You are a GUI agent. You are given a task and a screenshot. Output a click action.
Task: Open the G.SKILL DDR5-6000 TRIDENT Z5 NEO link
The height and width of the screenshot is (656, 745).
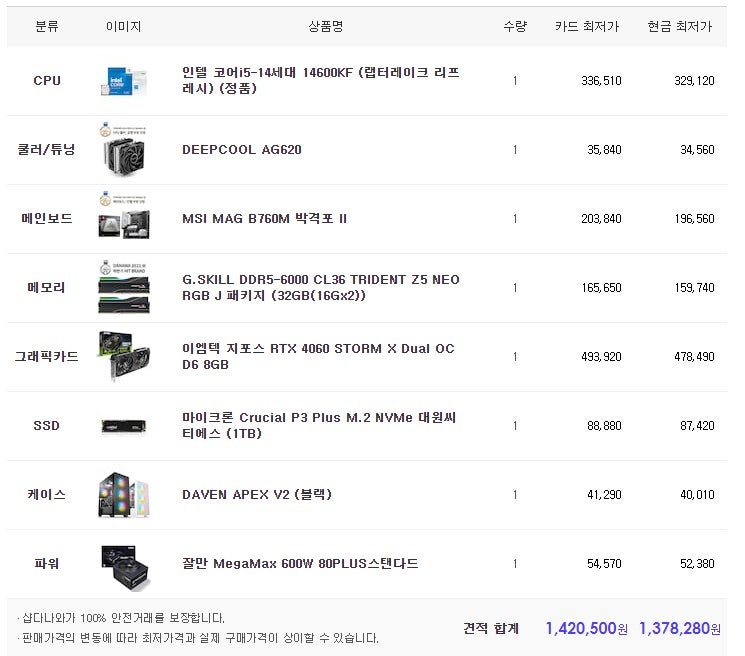pyautogui.click(x=321, y=287)
